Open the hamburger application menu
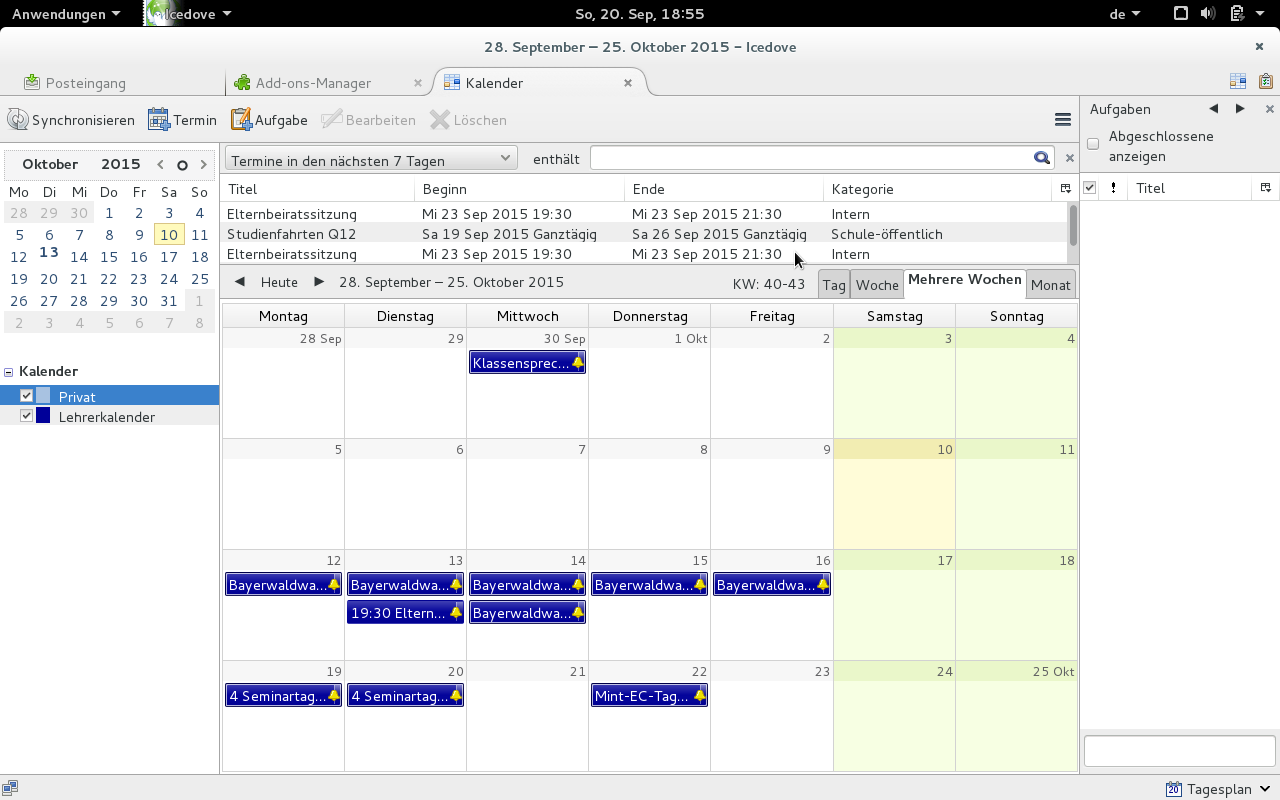 1063,120
